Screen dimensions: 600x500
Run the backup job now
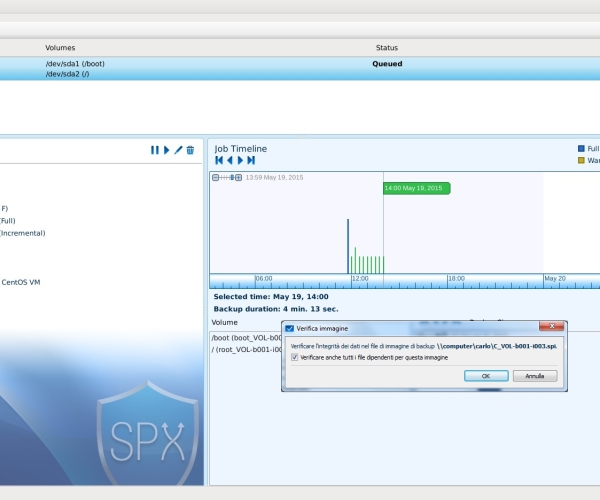166,150
